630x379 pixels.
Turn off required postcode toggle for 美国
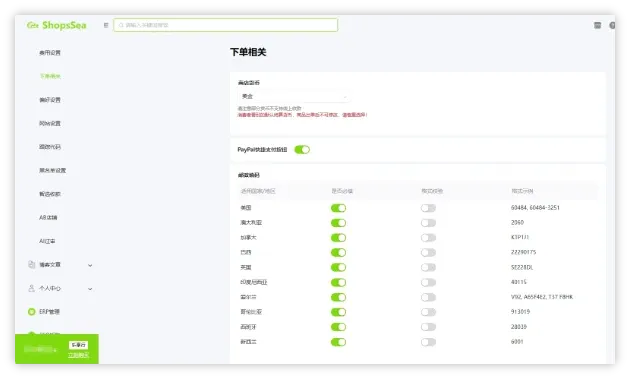[338, 208]
